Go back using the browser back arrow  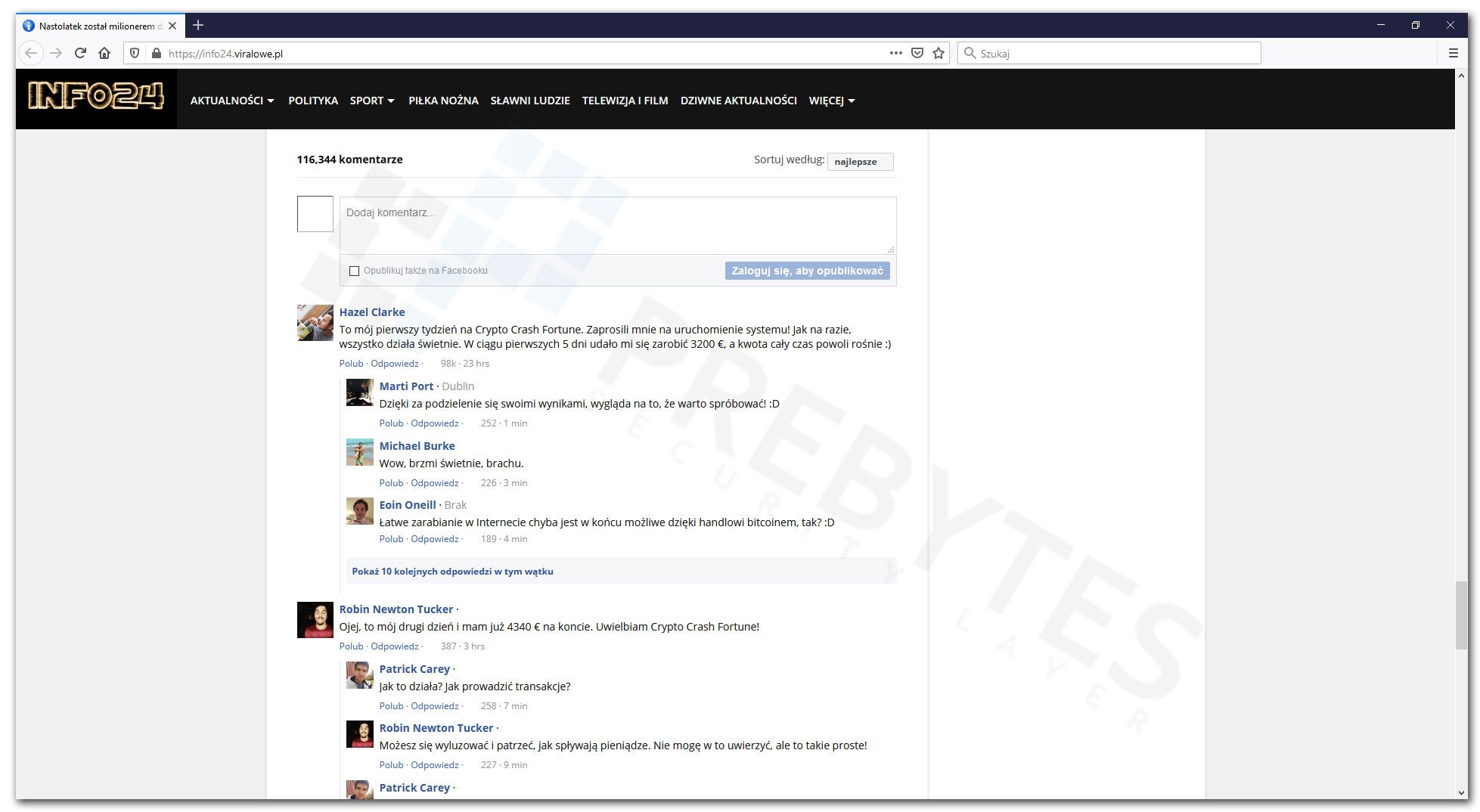click(31, 53)
